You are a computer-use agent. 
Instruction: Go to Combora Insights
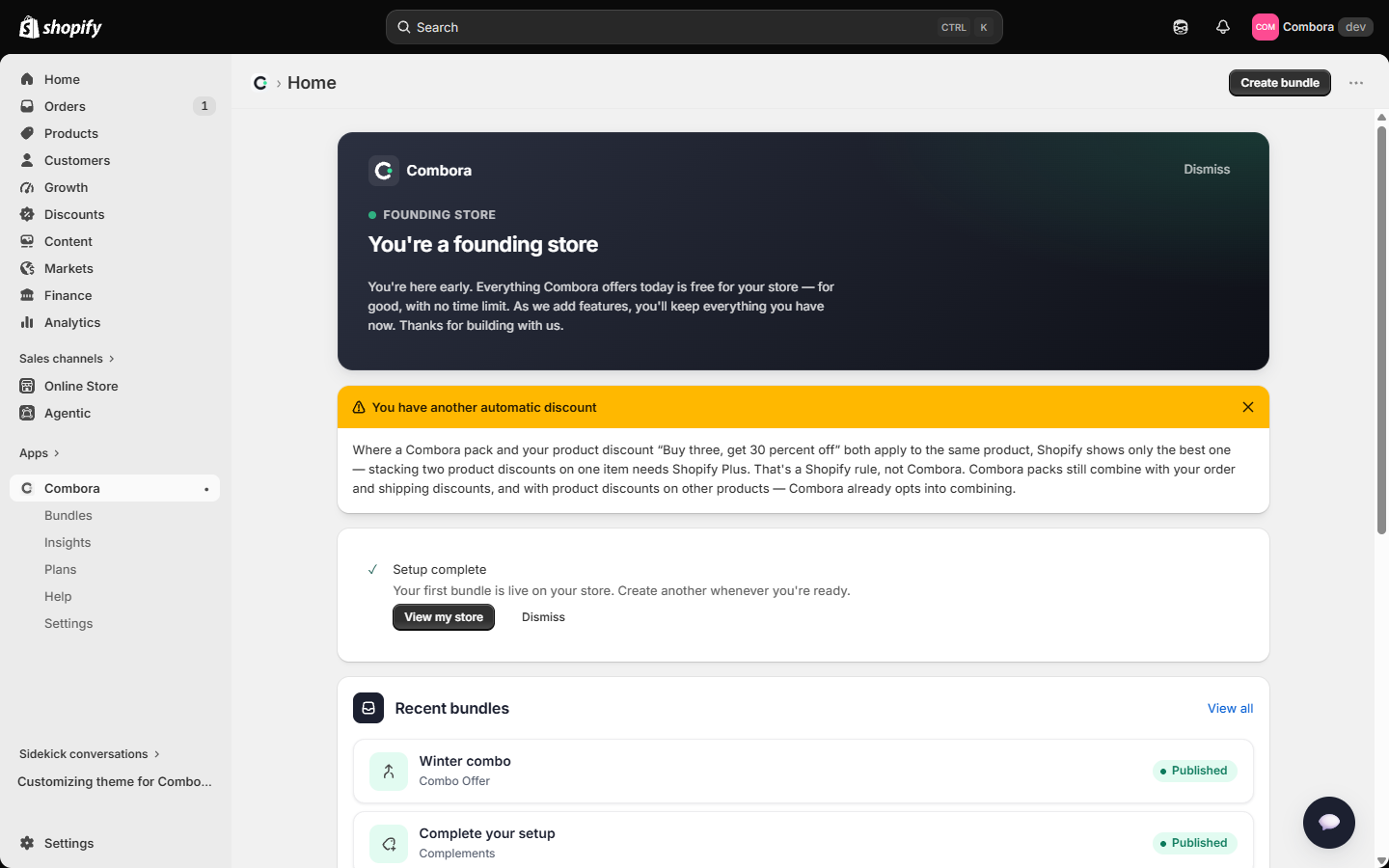click(68, 542)
